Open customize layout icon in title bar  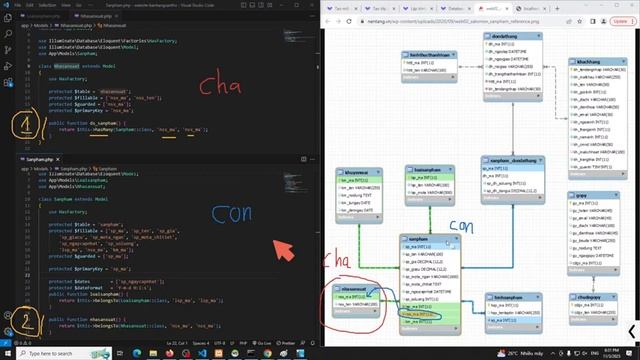(270, 5)
